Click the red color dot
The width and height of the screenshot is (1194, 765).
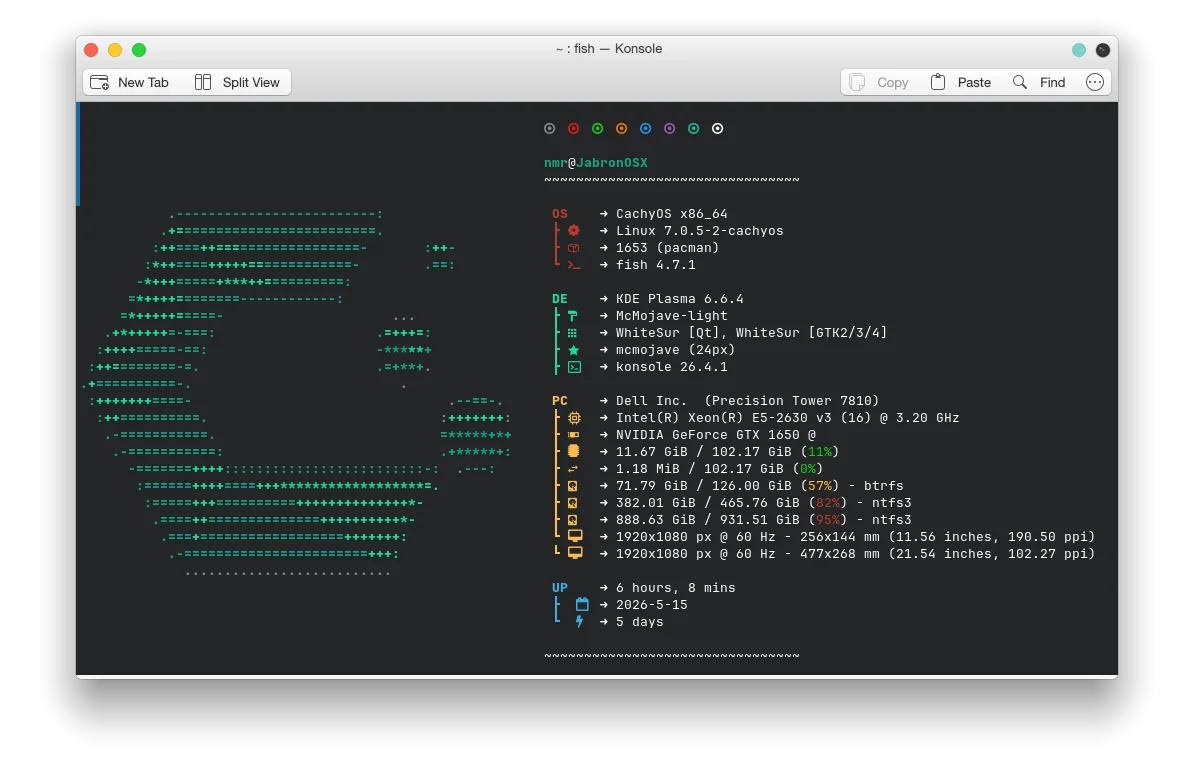[573, 129]
